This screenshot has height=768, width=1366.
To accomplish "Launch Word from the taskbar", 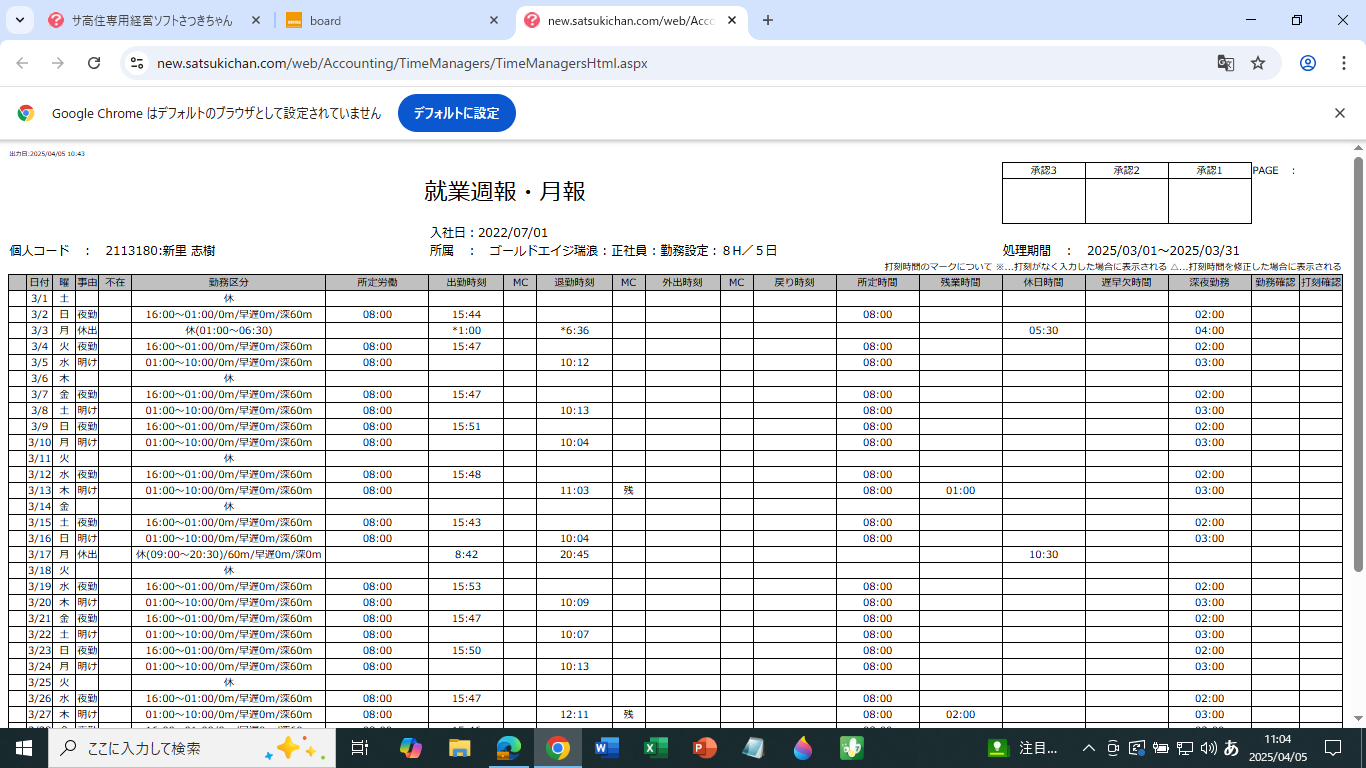I will pos(607,748).
